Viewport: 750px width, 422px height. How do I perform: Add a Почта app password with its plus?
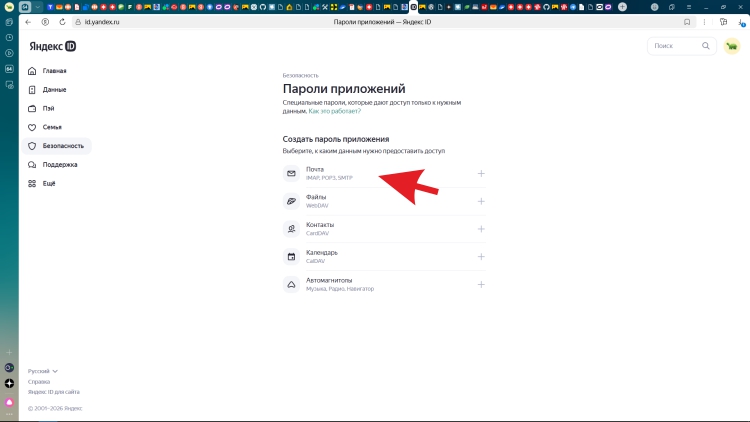[x=481, y=174]
